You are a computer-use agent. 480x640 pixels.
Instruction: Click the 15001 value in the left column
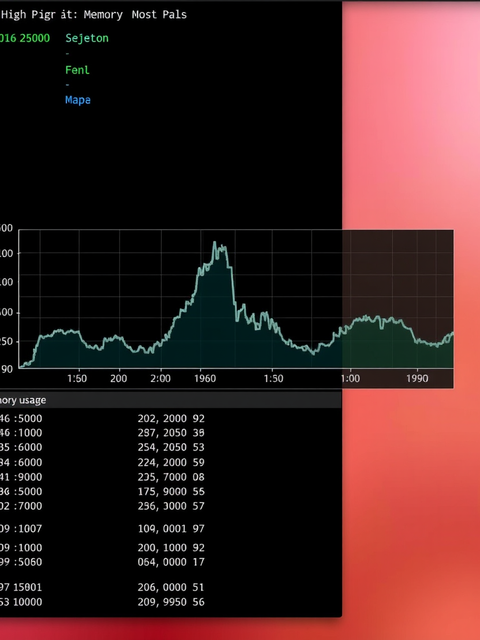pyautogui.click(x=28, y=587)
